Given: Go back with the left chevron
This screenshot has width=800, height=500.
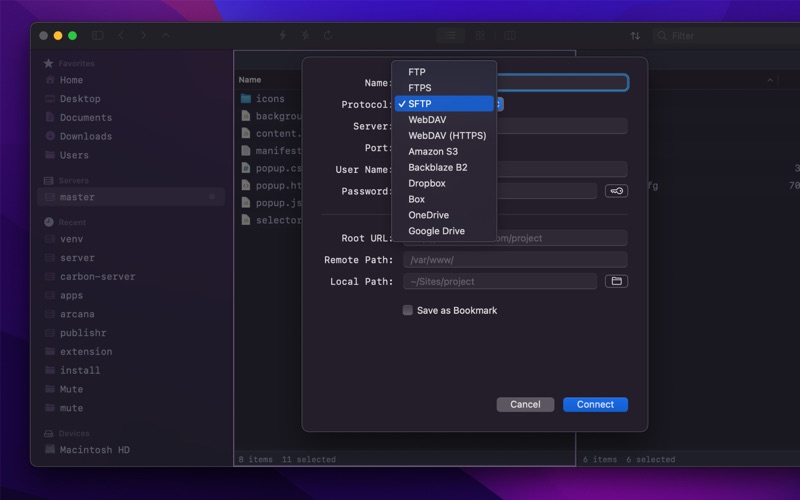Looking at the screenshot, I should tap(121, 35).
